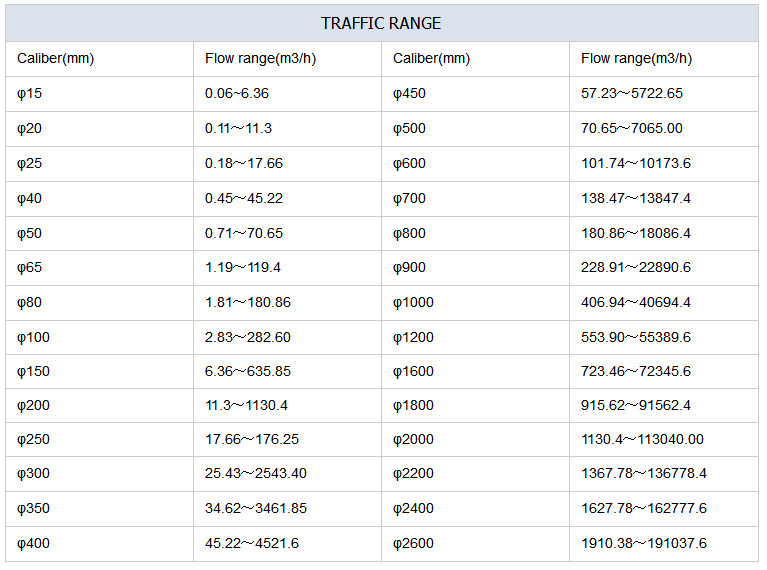Click the 57.23~5722.65 flow value
Screen dimensions: 767x570
pos(632,93)
